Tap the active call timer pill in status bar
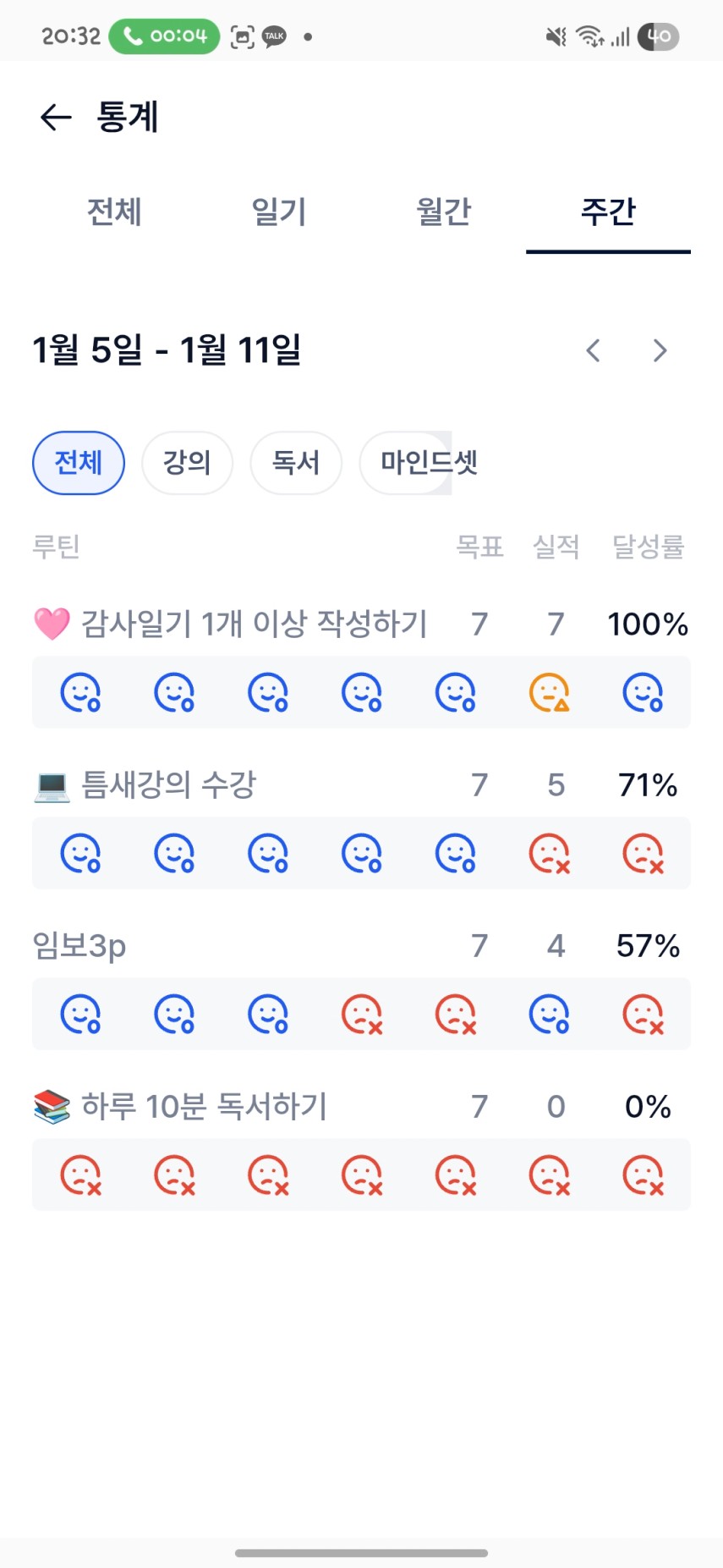Screen dimensions: 723x1568 point(164,36)
